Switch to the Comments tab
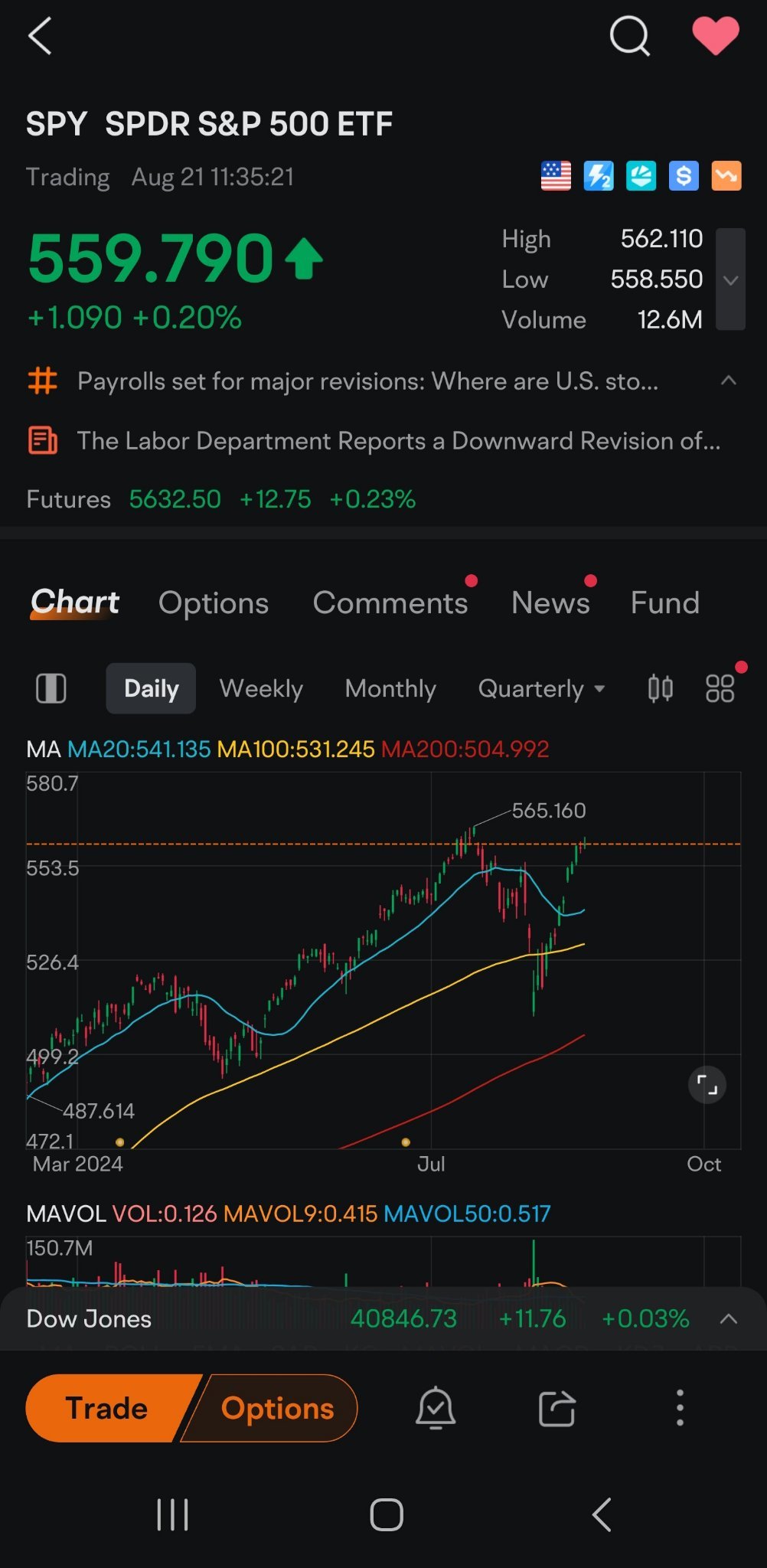767x1568 pixels. [x=390, y=603]
